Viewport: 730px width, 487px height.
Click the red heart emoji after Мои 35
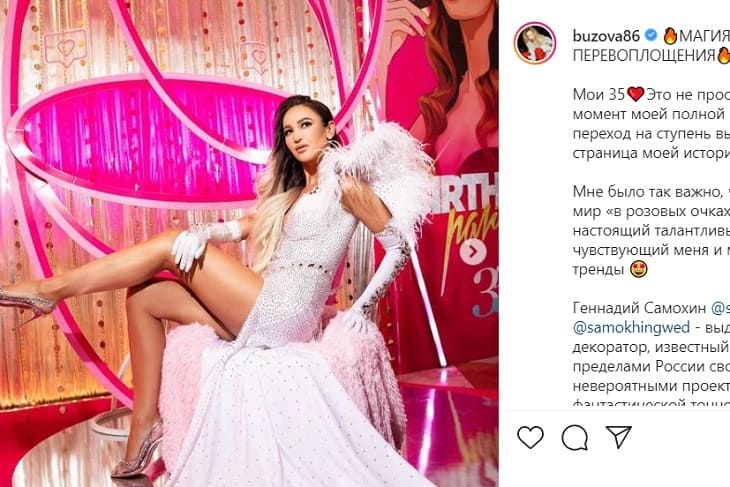coord(635,94)
